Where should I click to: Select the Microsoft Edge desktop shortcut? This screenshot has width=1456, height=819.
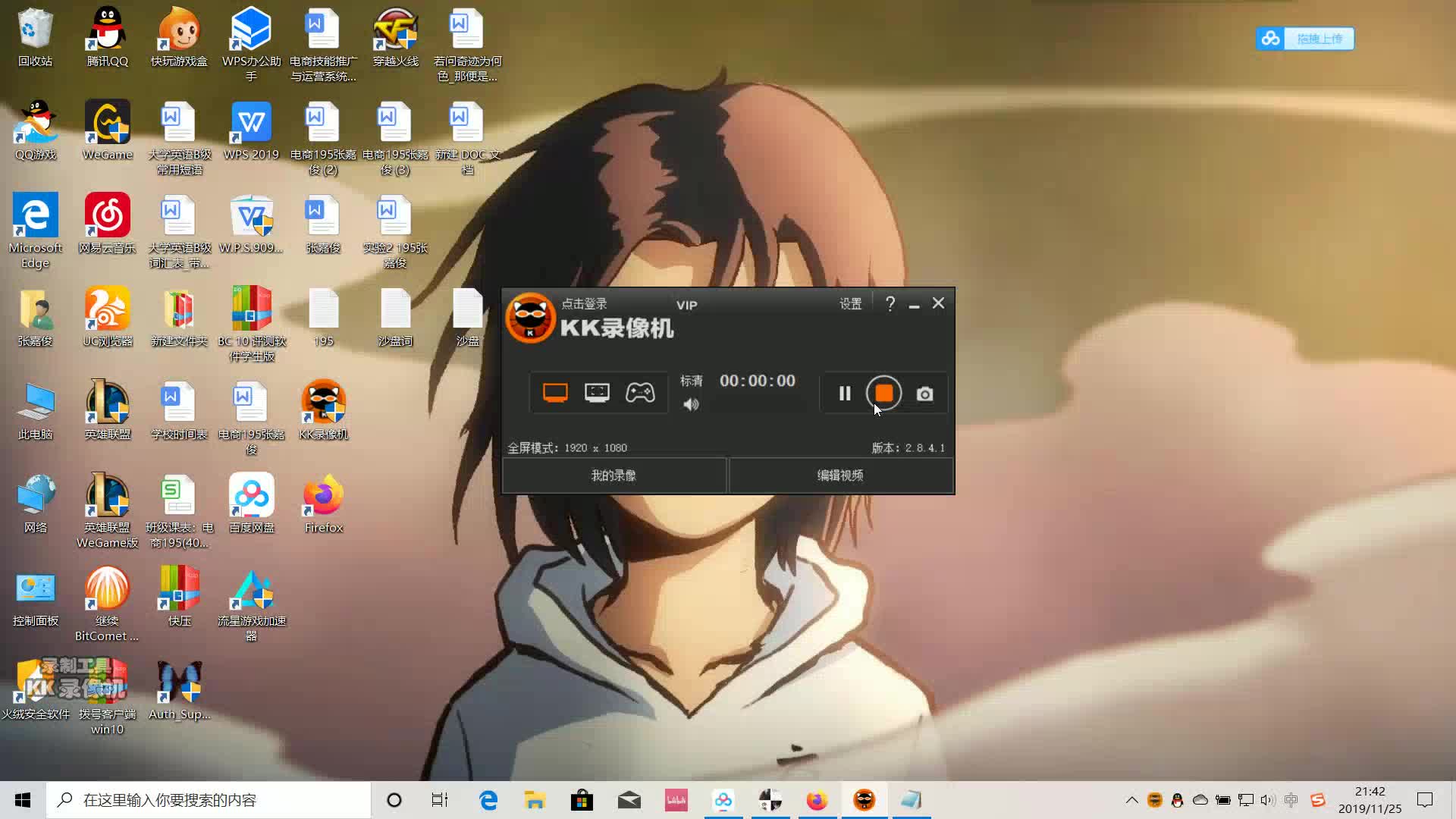click(36, 231)
